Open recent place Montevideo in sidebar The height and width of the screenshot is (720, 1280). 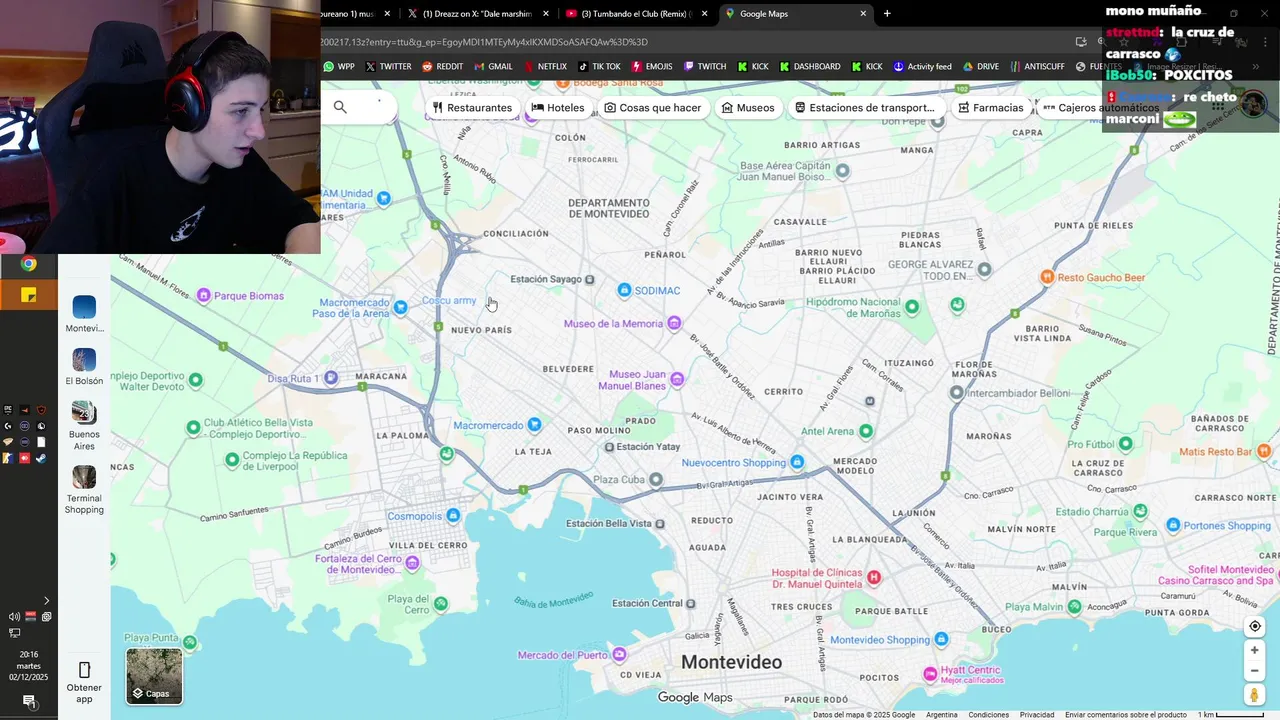coord(84,314)
